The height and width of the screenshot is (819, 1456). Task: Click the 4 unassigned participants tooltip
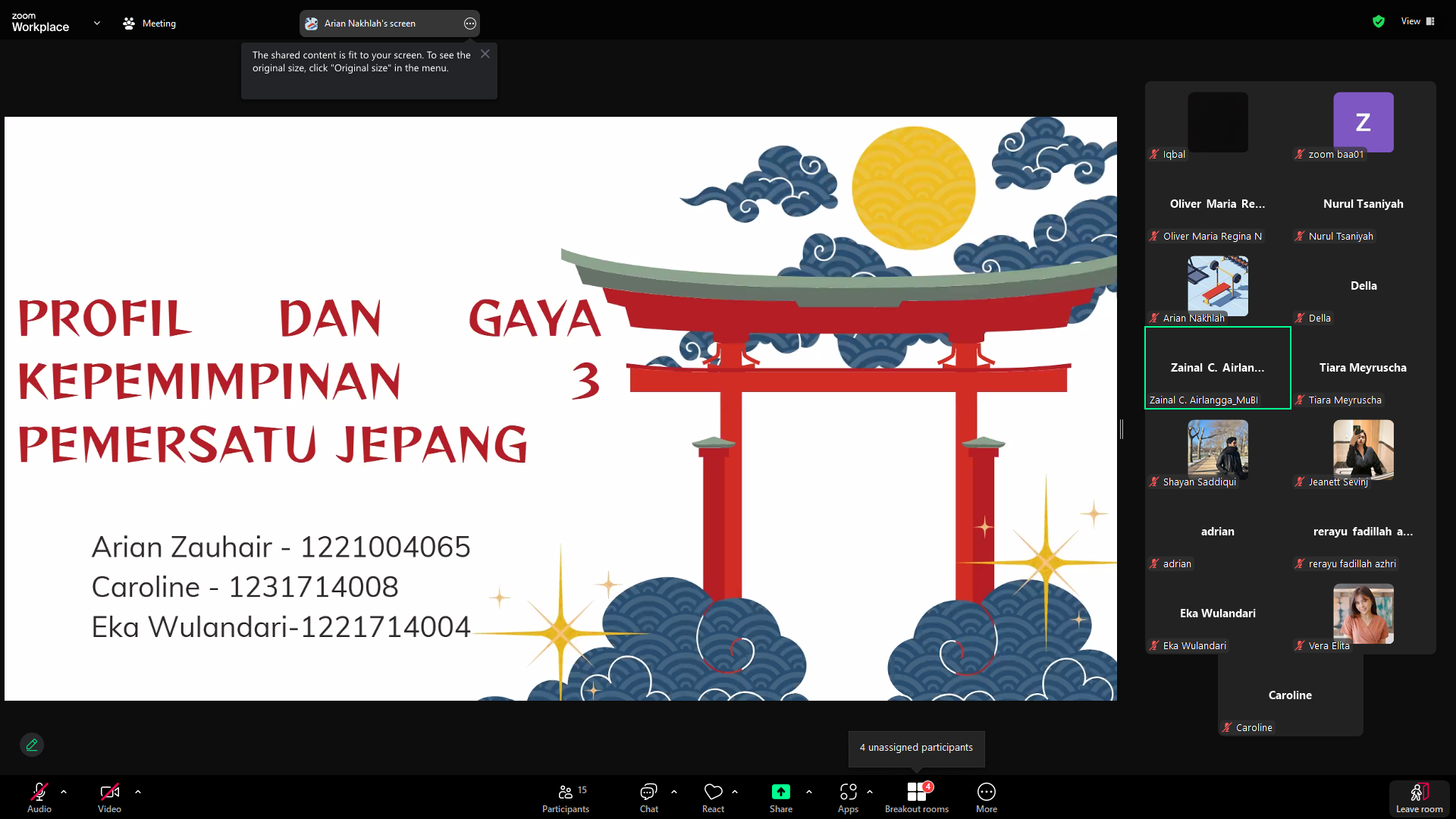tap(916, 748)
